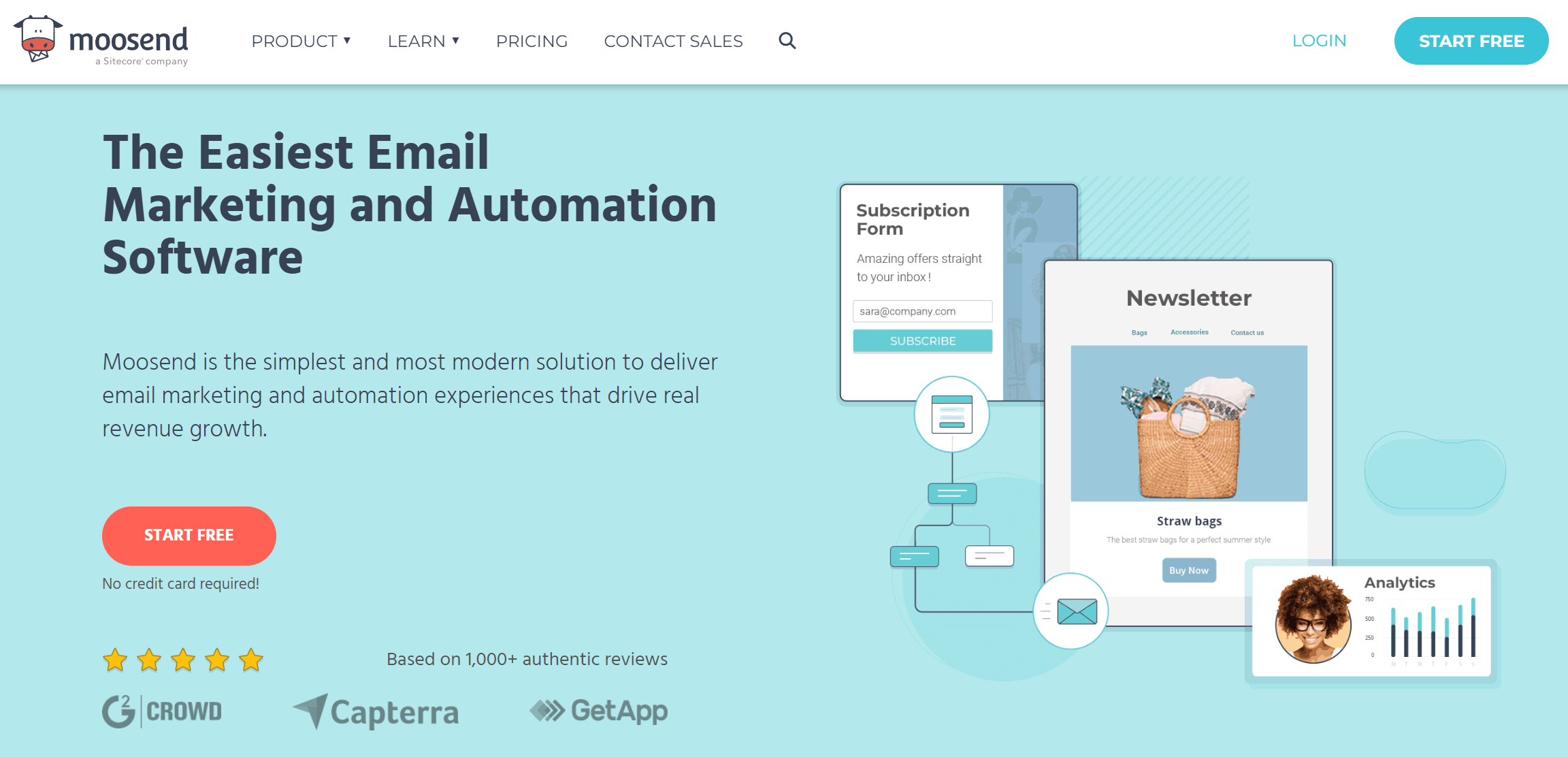Viewport: 1568px width, 757px height.
Task: Click the LOGIN link in header
Action: tap(1319, 41)
